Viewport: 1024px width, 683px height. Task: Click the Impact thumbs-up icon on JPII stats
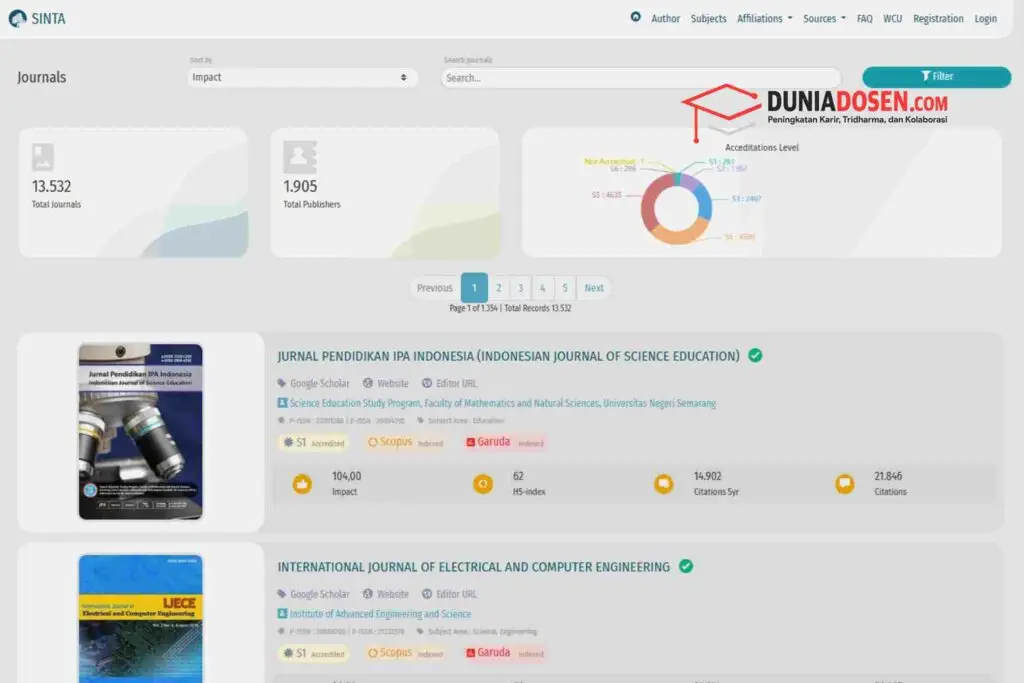(303, 484)
